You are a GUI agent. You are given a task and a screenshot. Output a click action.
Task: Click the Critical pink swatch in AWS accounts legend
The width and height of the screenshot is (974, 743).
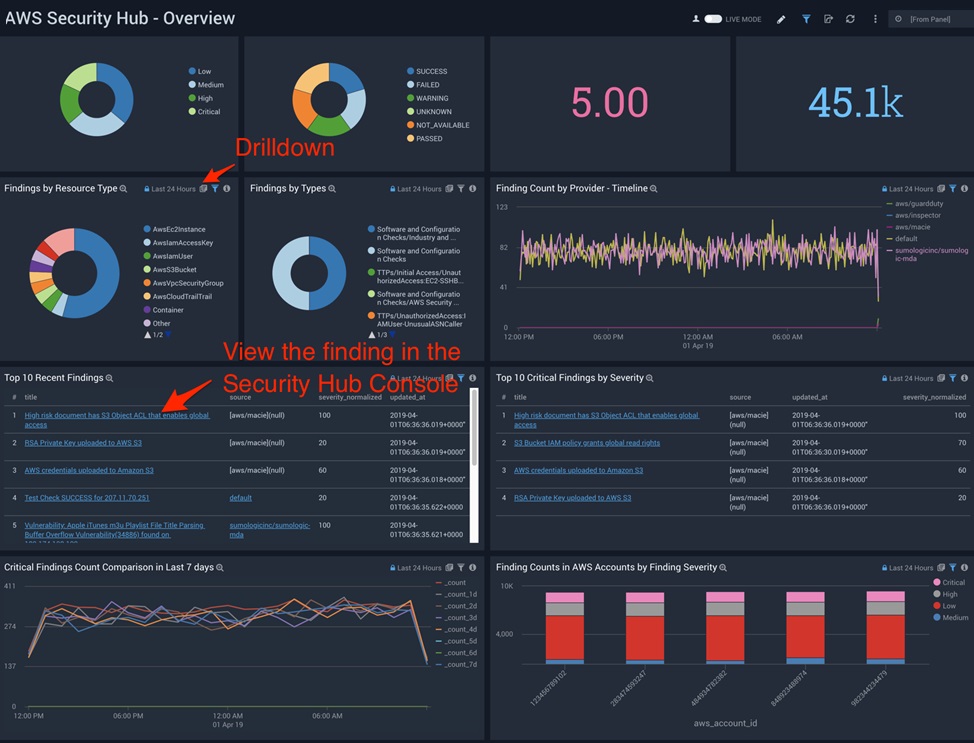937,582
